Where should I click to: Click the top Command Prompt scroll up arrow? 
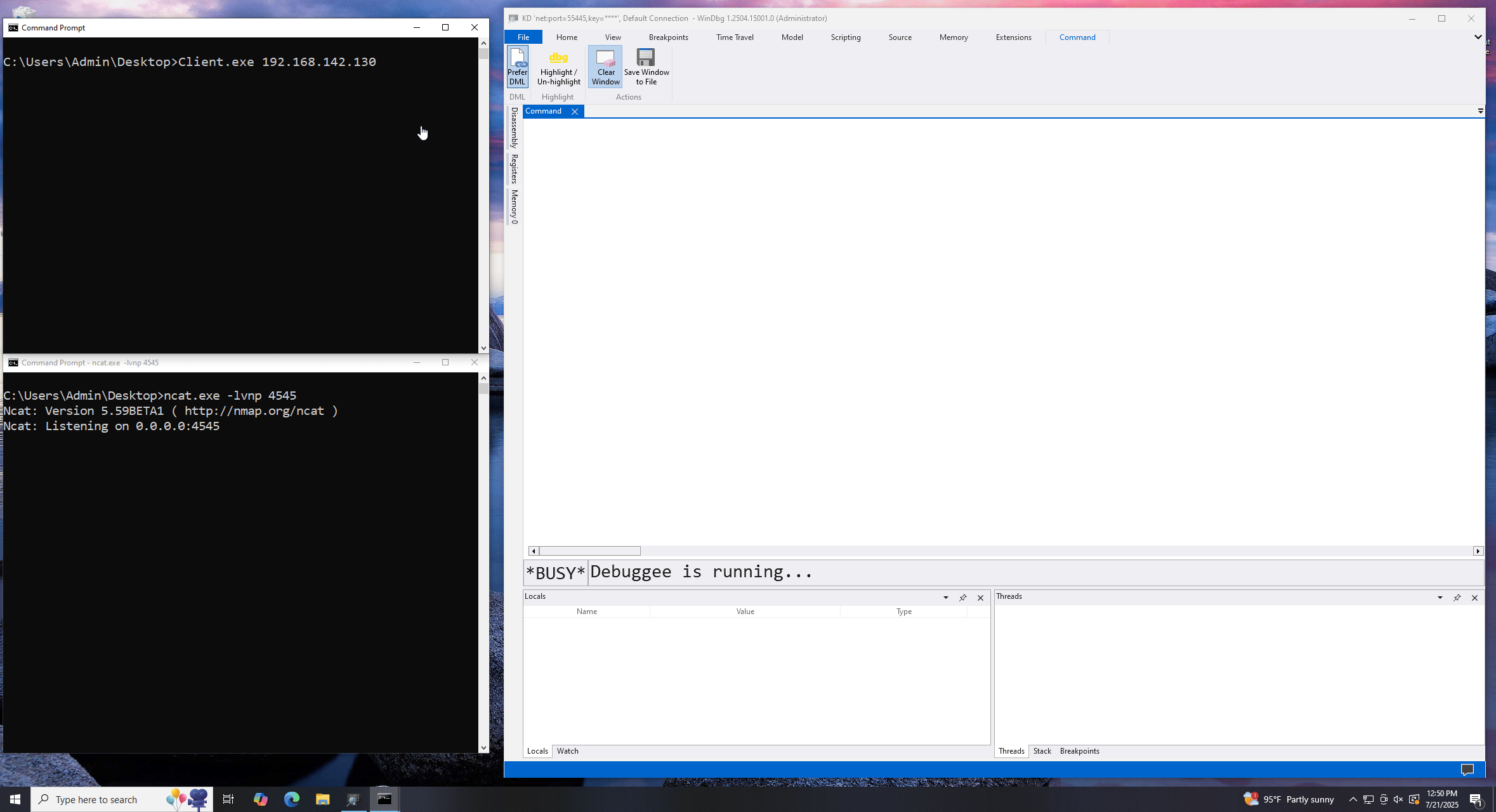point(483,43)
